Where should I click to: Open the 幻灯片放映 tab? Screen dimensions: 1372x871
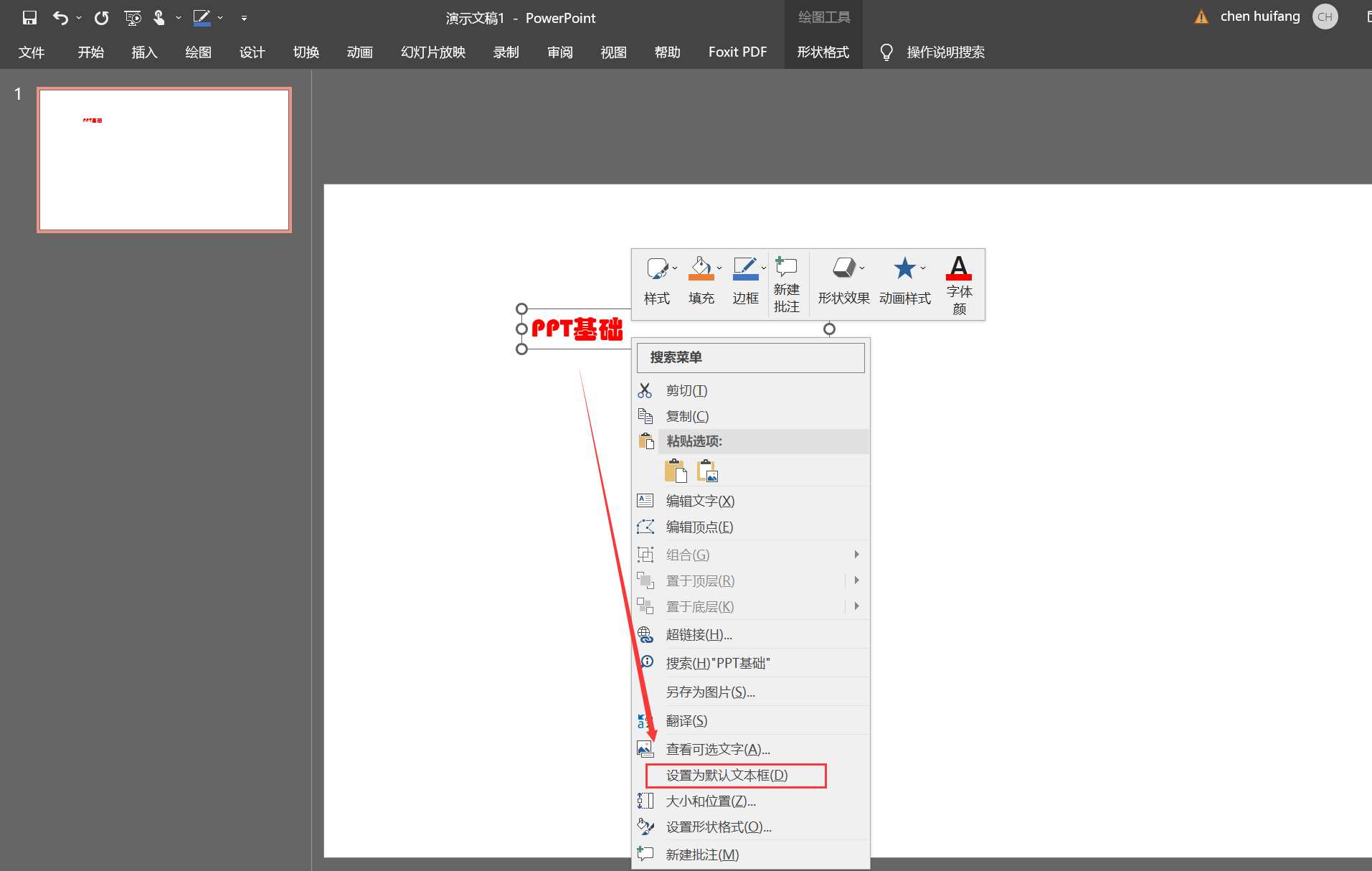[x=433, y=52]
